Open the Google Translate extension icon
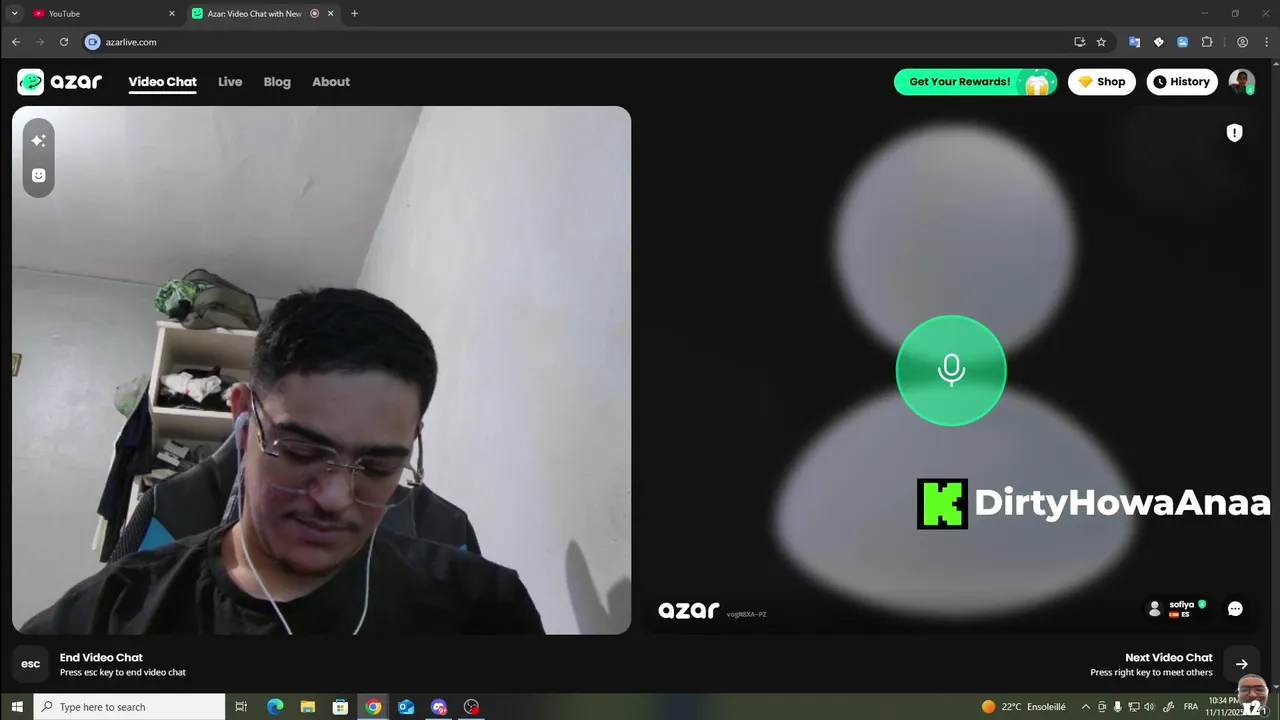This screenshot has height=720, width=1280. (x=1134, y=42)
